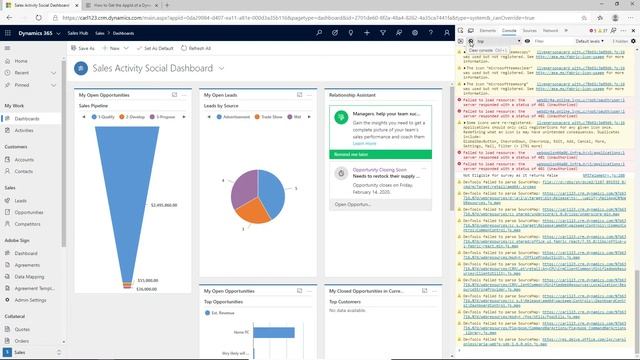Viewport: 640px width, 360px height.
Task: Show console sidebar icon in DevTools
Action: pyautogui.click(x=460, y=41)
